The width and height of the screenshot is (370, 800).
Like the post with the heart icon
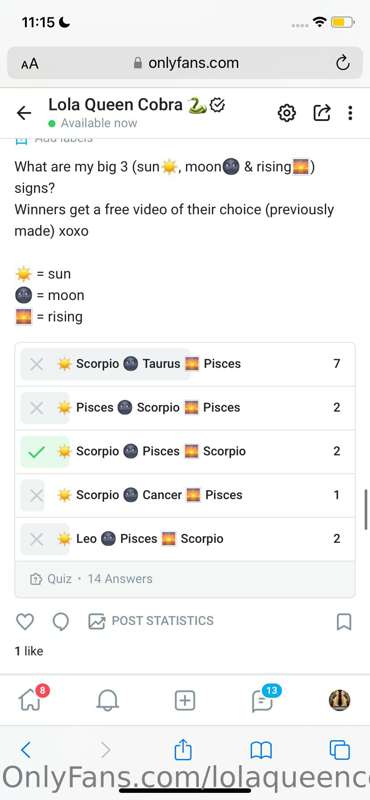pyautogui.click(x=25, y=621)
